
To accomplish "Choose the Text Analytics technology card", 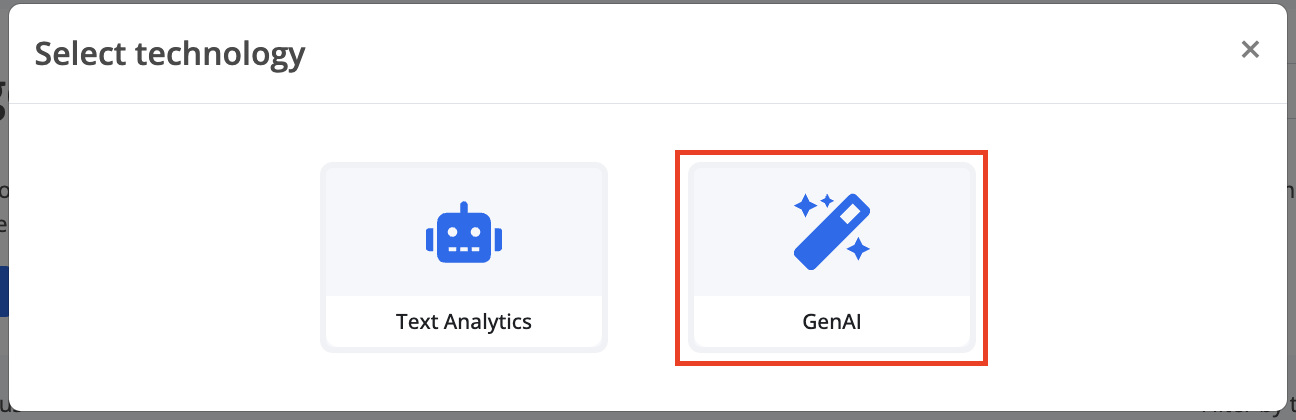I will (464, 258).
